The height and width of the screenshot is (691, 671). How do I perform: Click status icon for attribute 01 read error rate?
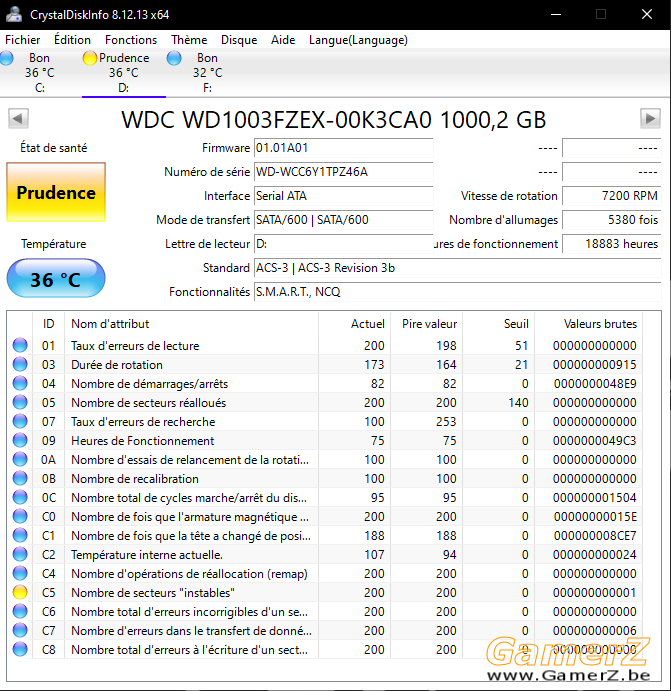pos(20,345)
